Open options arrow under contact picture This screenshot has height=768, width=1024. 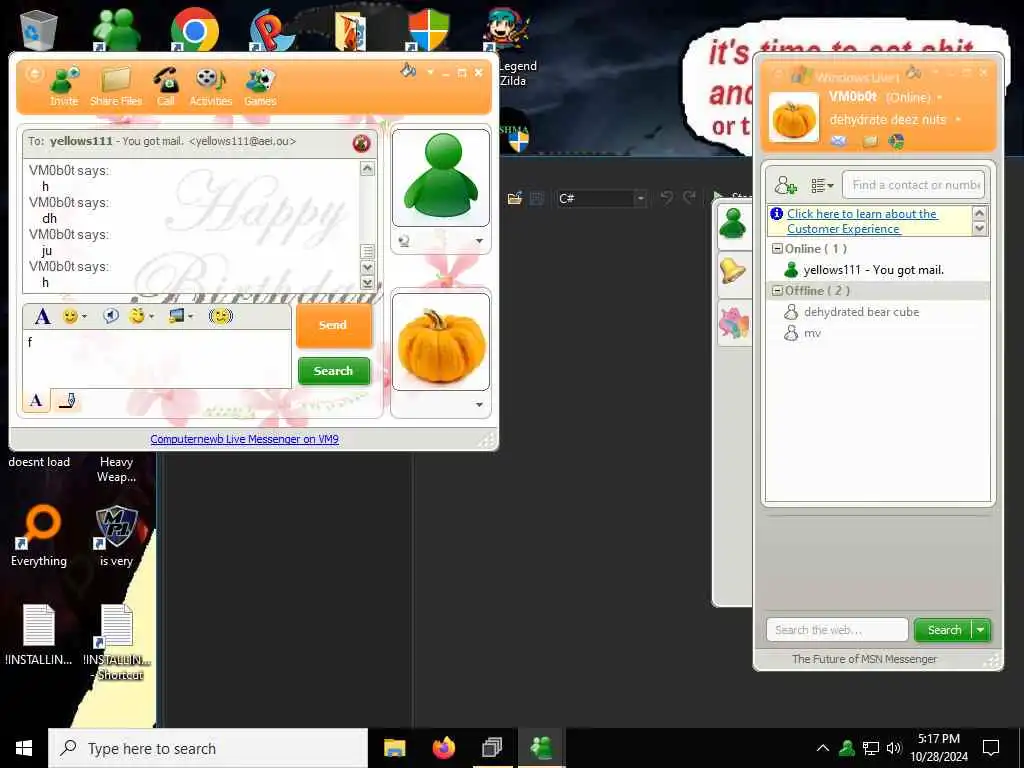(x=479, y=242)
